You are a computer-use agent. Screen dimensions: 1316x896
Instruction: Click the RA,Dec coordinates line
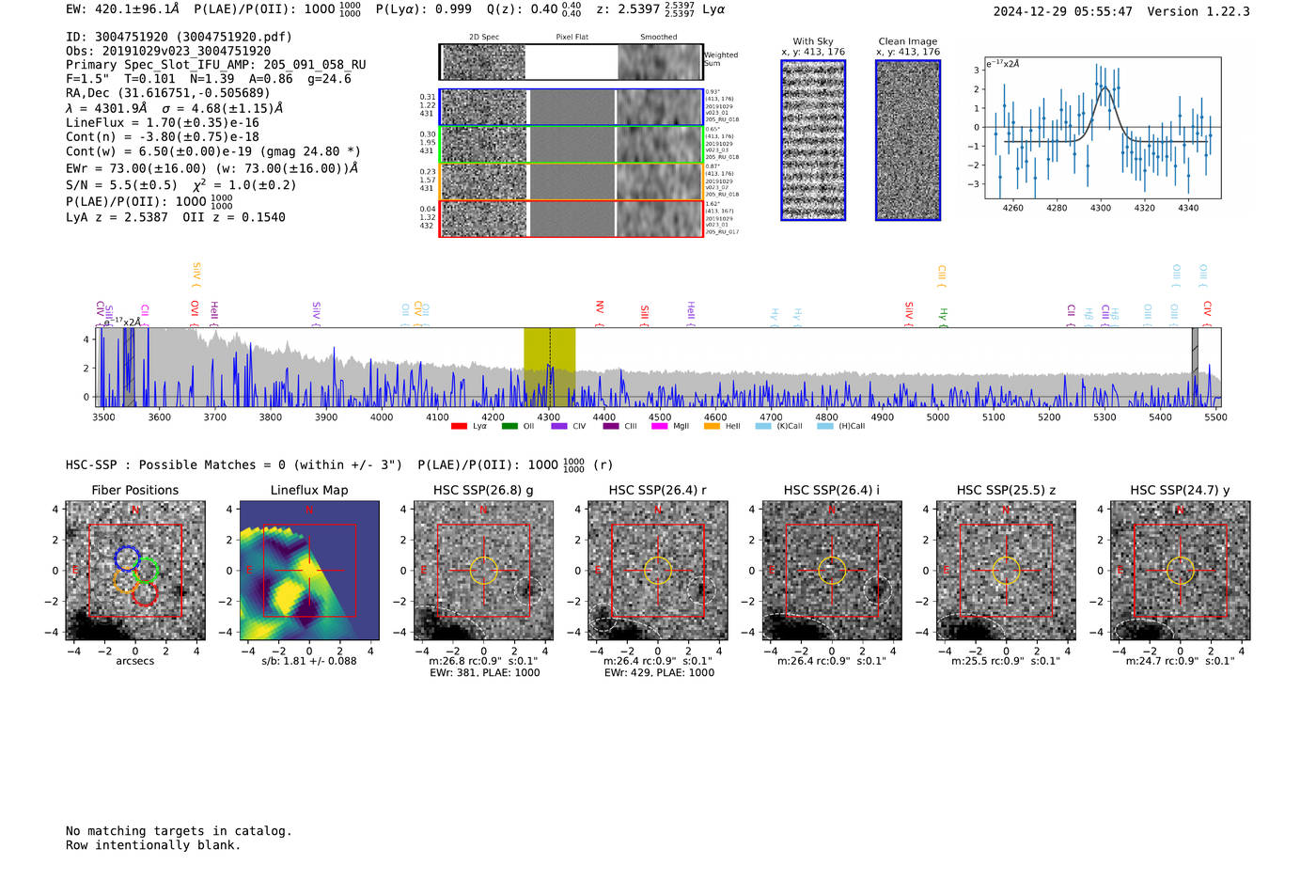167,92
